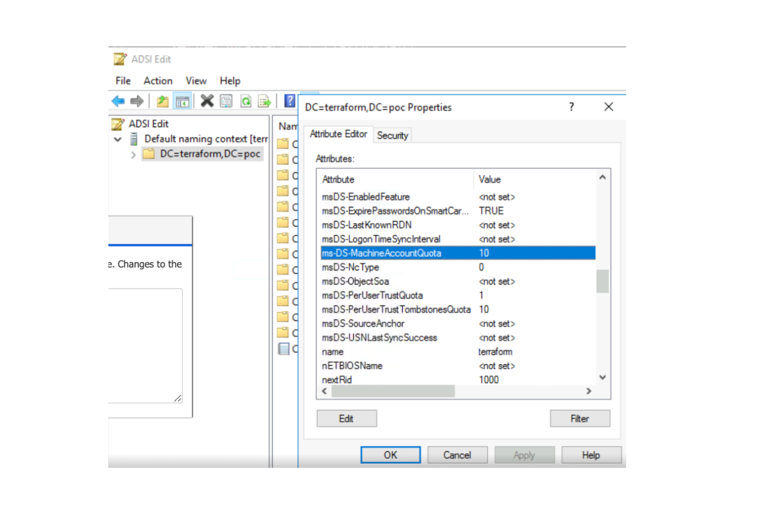The image size is (768, 510).
Task: Open the Help menu
Action: [x=230, y=81]
